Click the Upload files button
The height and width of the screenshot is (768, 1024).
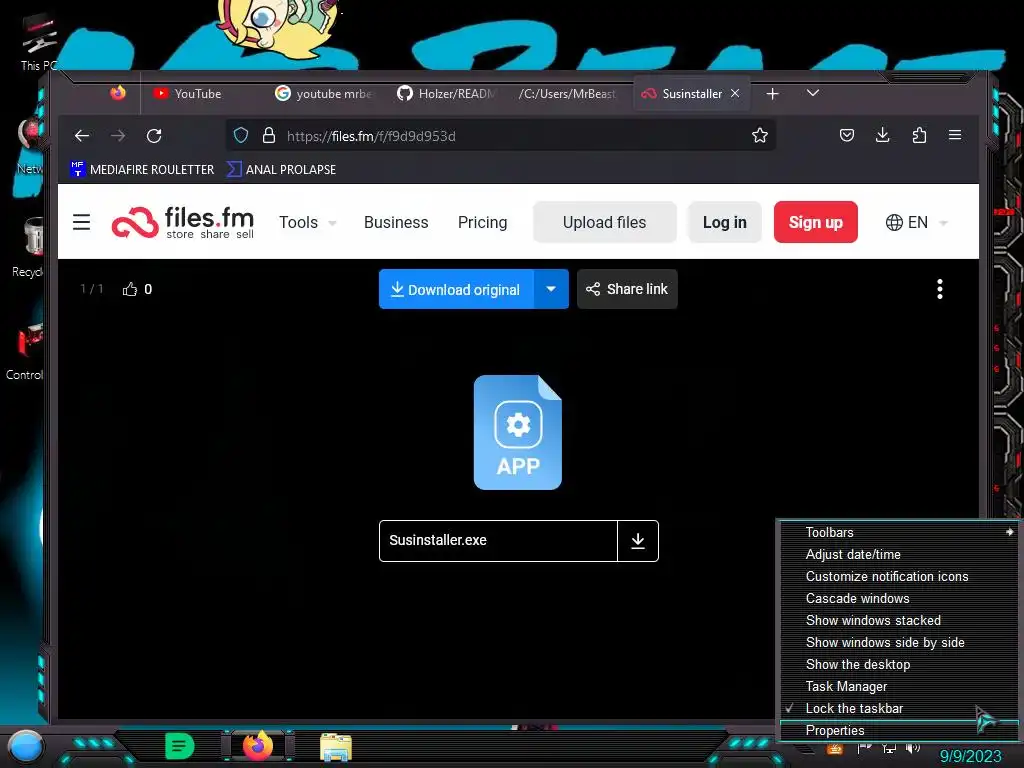[604, 222]
